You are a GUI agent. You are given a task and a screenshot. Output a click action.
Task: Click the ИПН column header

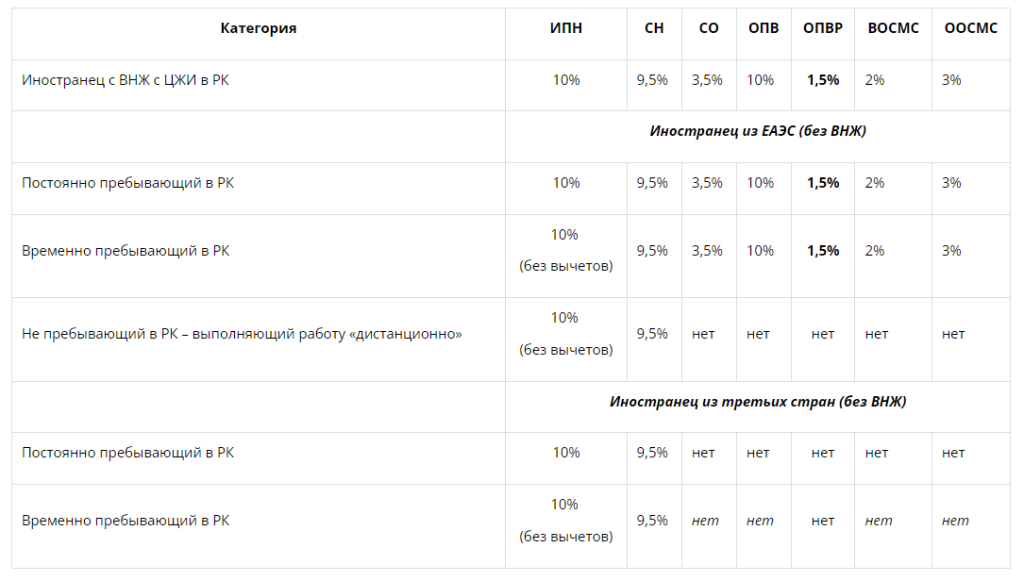tap(566, 28)
